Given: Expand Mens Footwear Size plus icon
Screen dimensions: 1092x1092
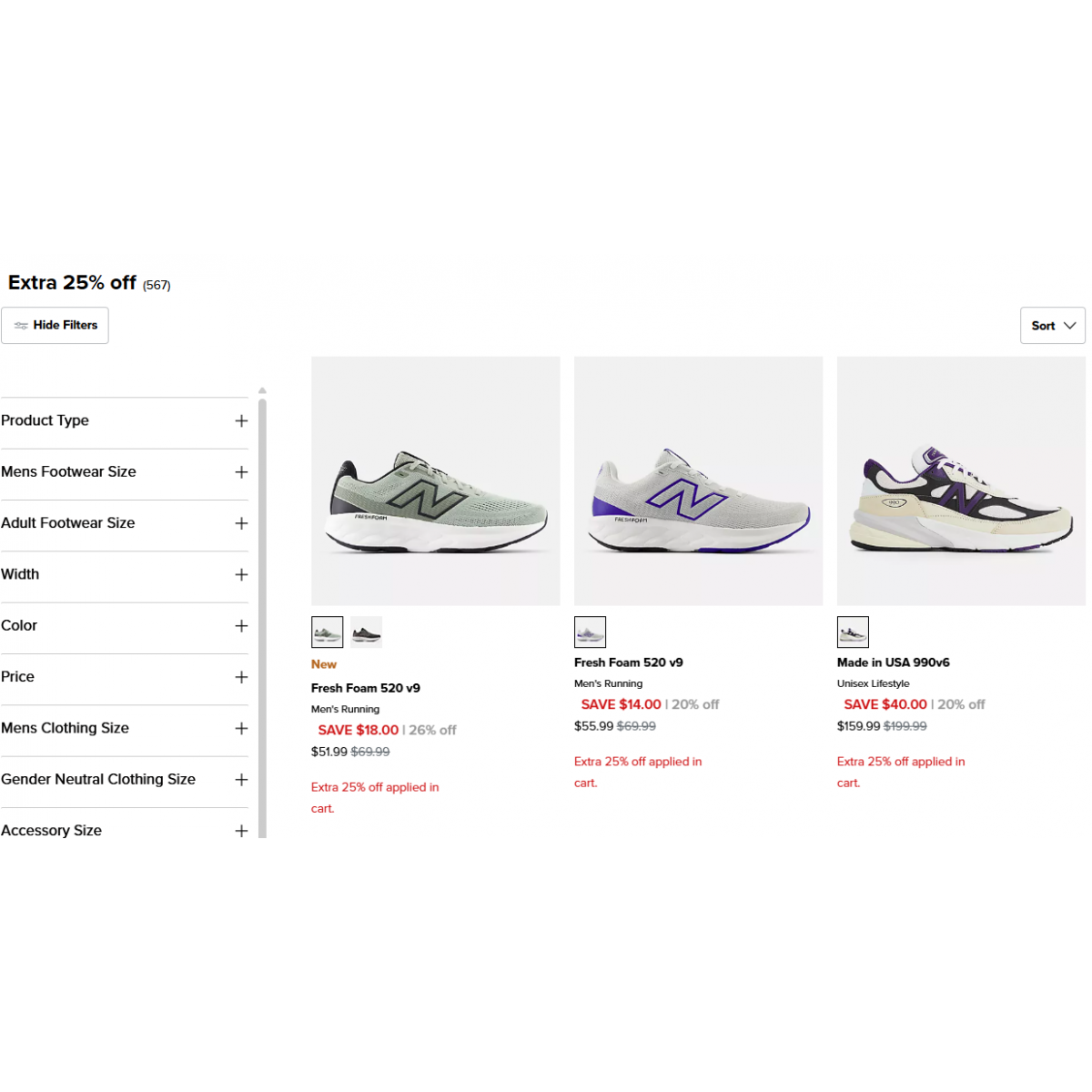Looking at the screenshot, I should (x=241, y=472).
